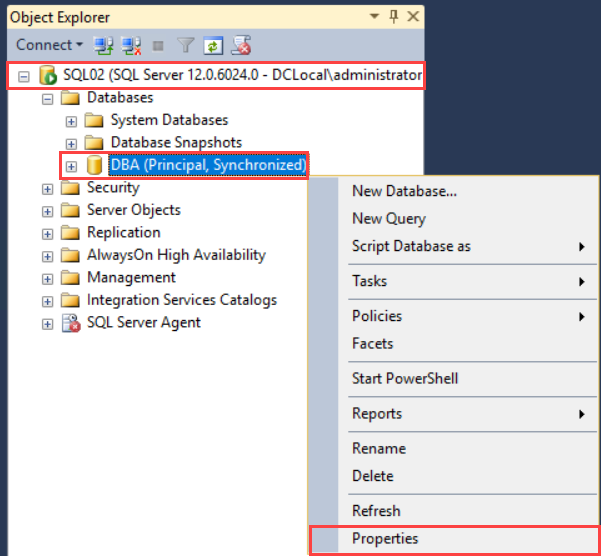Open the Tasks submenu
The width and height of the screenshot is (601, 556).
coord(453,281)
